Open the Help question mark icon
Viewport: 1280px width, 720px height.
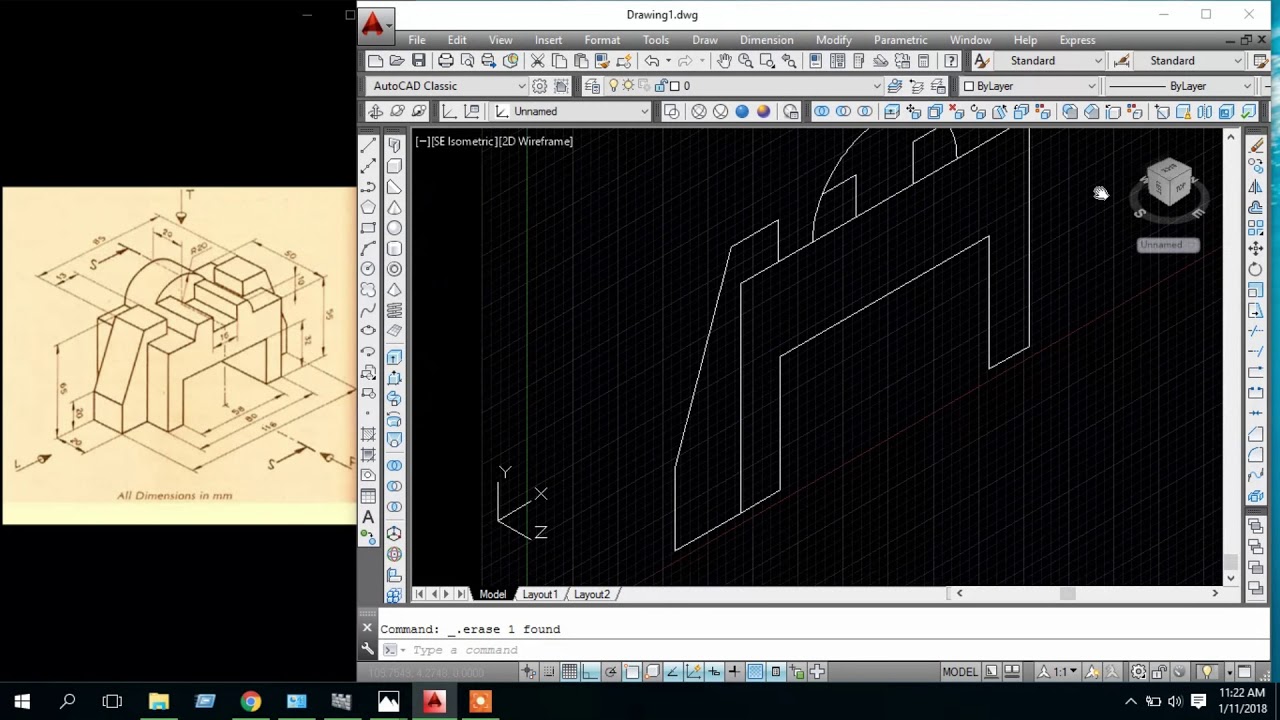(x=951, y=61)
